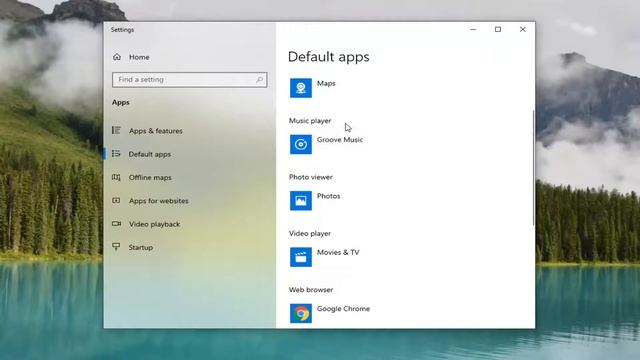The height and width of the screenshot is (360, 640).
Task: Click the vertical scrollbar of Default apps
Action: (x=533, y=167)
